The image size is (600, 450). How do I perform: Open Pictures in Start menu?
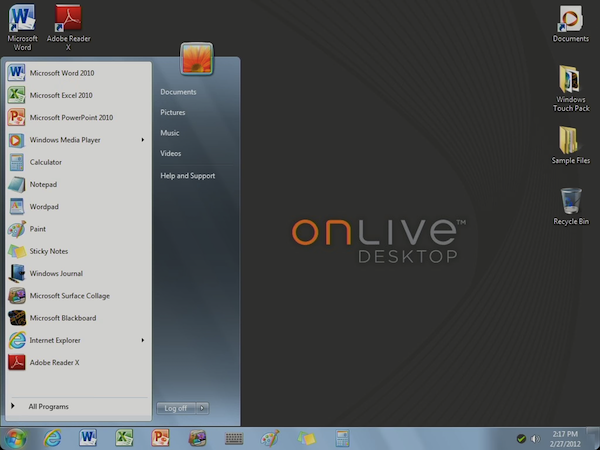coord(173,112)
